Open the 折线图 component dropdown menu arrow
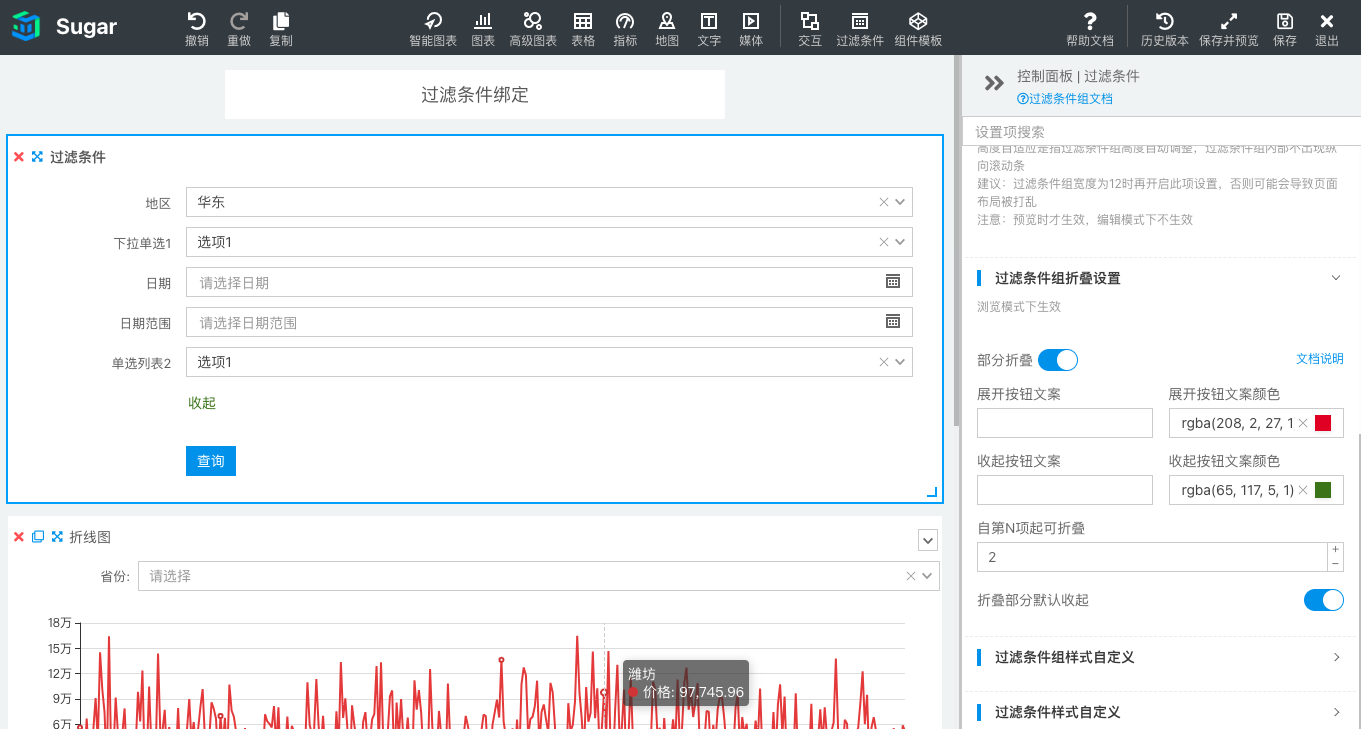This screenshot has width=1361, height=729. [928, 541]
